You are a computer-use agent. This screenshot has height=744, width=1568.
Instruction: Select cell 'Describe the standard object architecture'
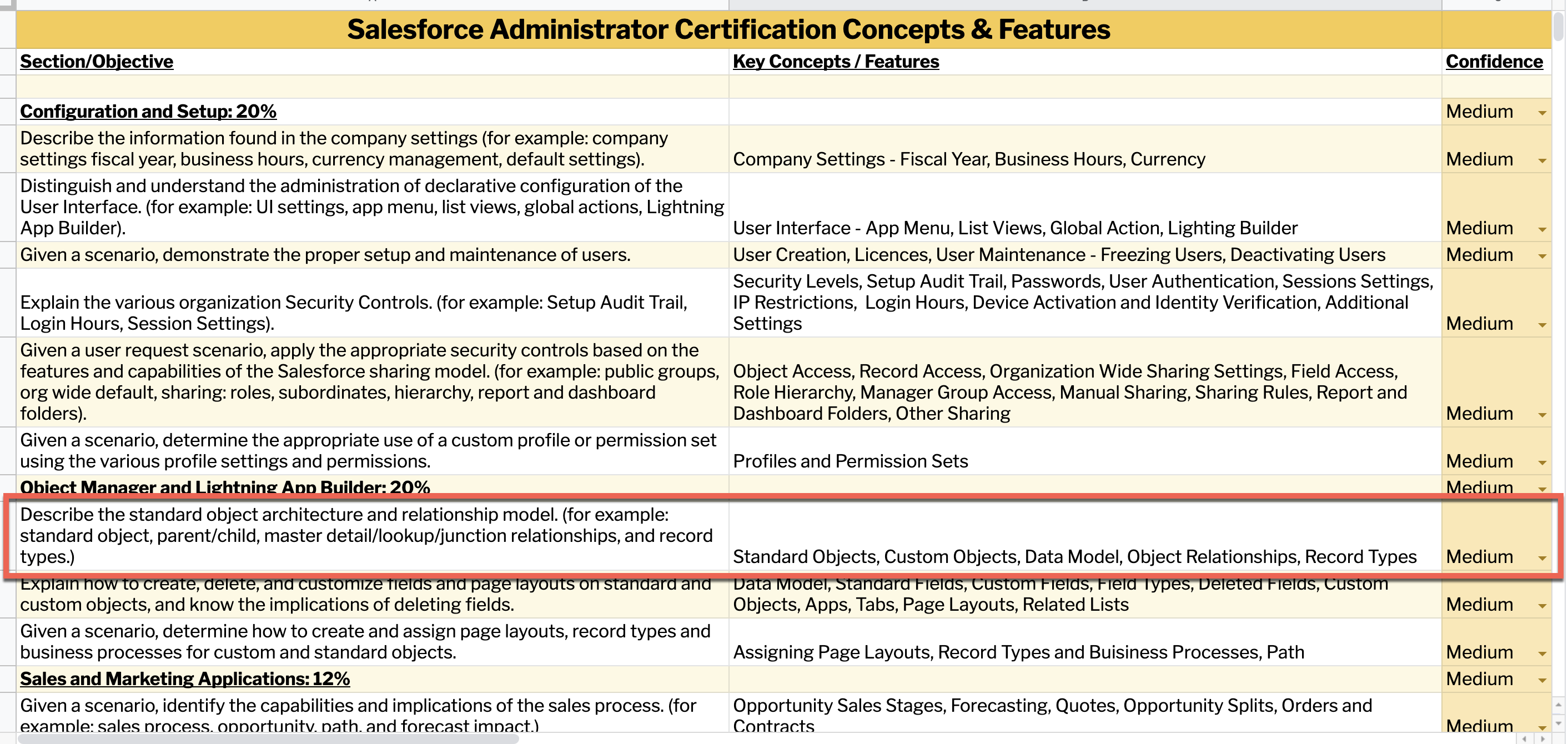click(x=373, y=536)
